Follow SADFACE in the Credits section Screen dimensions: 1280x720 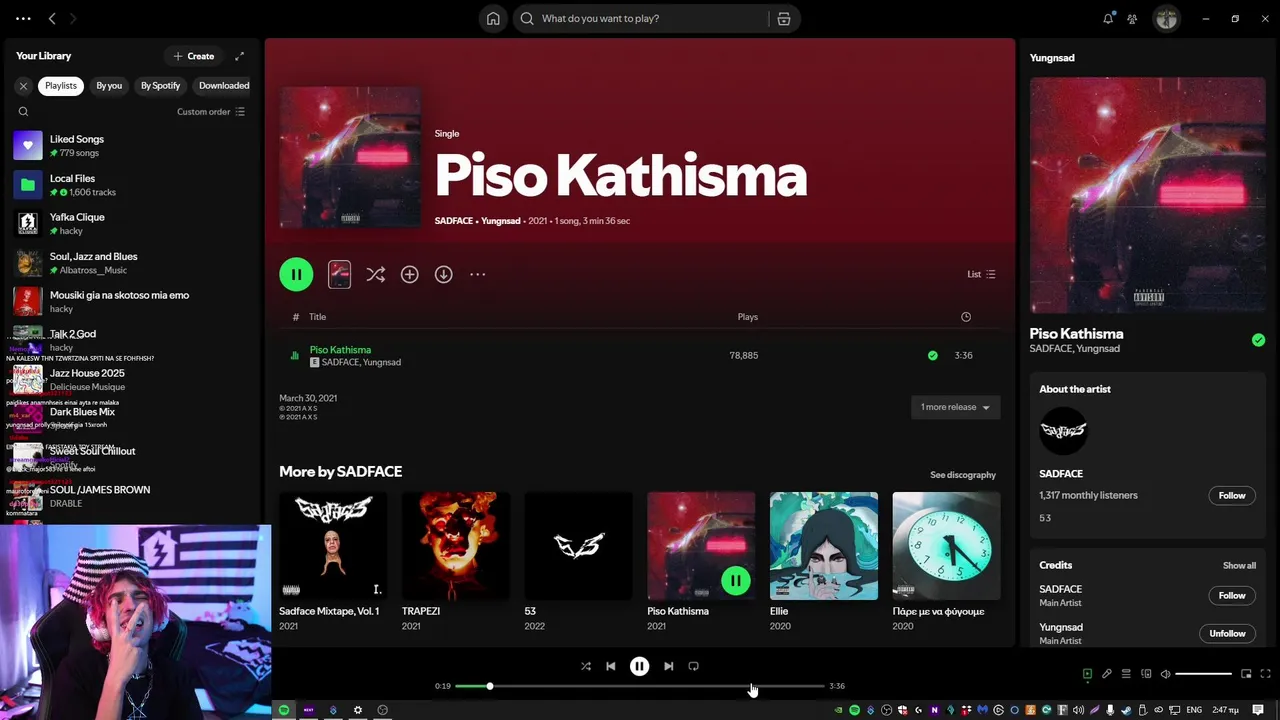[x=1232, y=595]
